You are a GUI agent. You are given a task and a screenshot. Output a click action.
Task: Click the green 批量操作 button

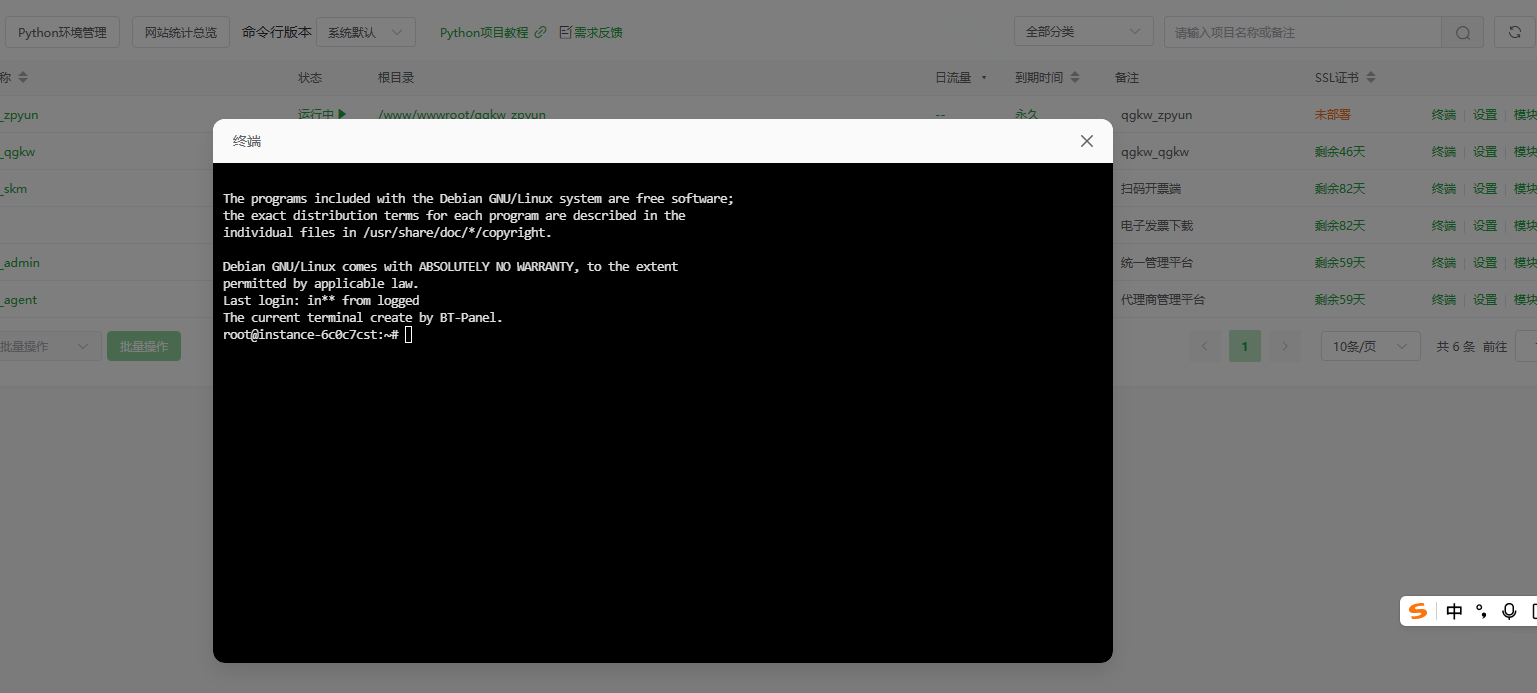click(x=144, y=347)
